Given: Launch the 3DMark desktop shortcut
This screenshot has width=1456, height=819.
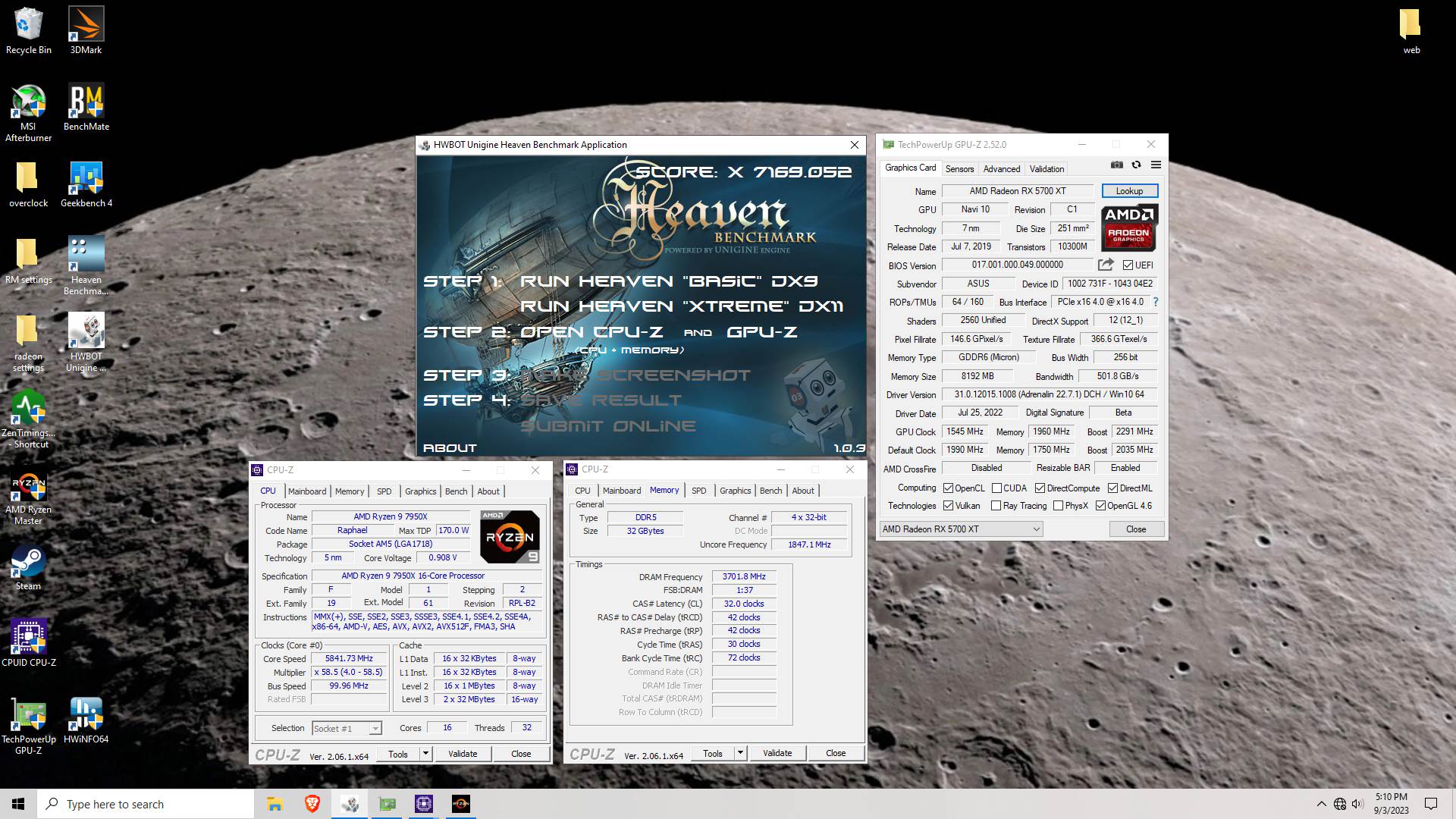Looking at the screenshot, I should [x=86, y=31].
